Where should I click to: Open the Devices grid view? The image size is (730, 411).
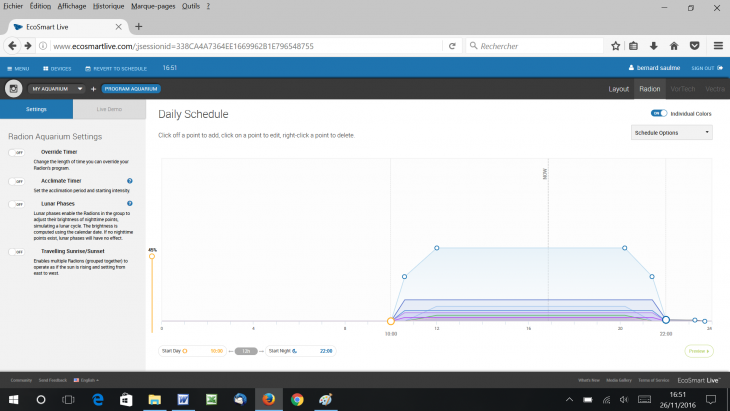[x=56, y=68]
